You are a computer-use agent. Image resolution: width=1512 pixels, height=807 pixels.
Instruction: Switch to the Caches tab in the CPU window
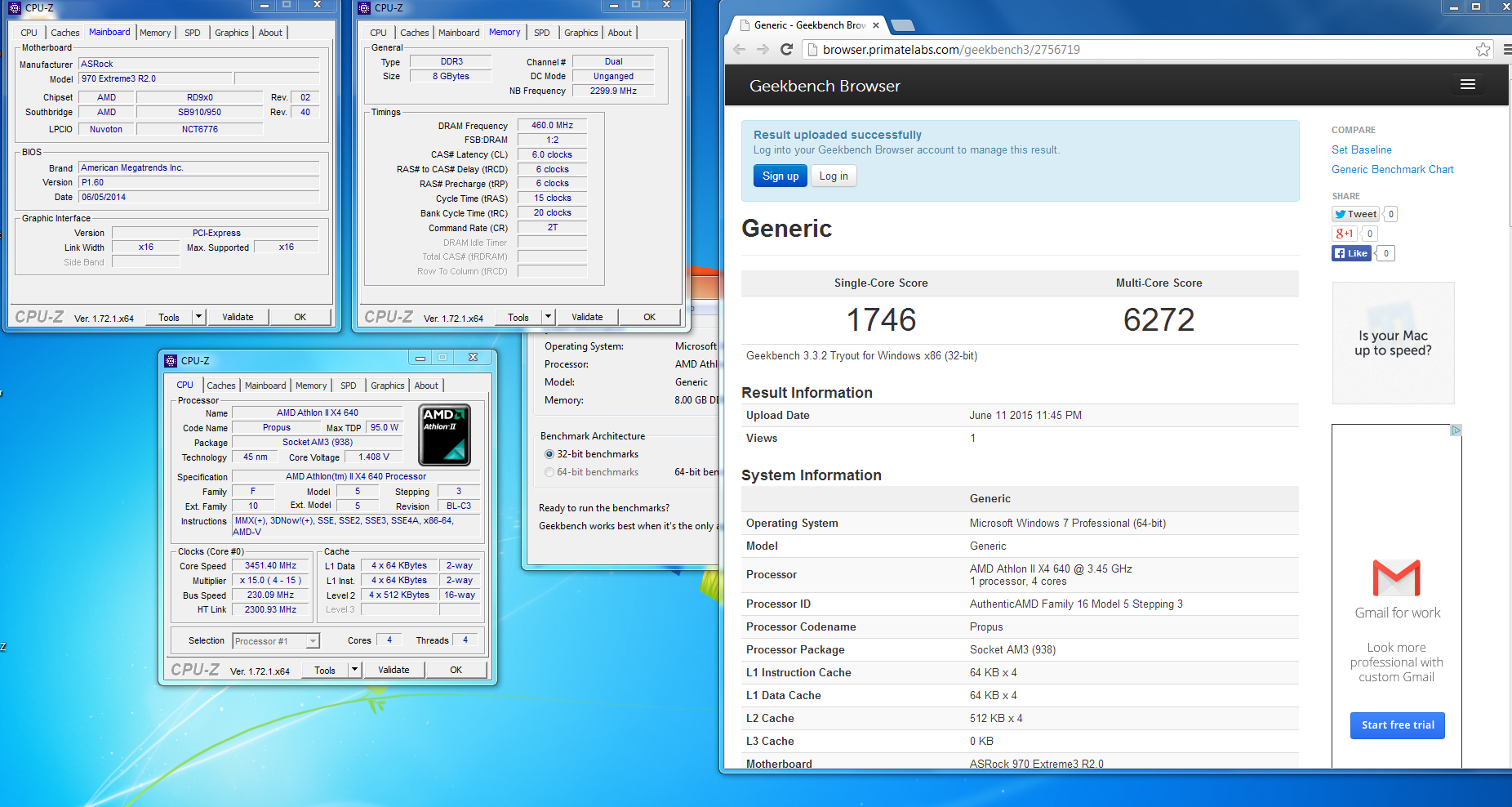(220, 386)
